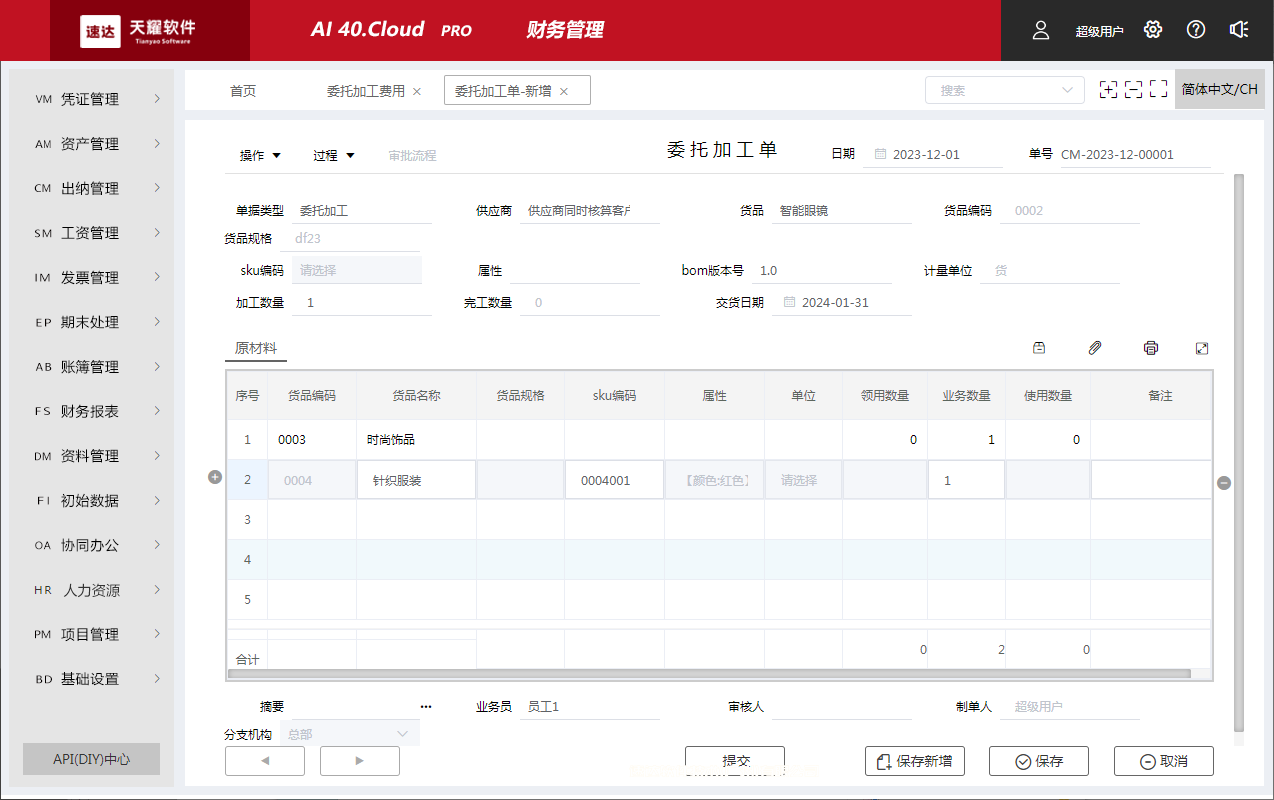Open help with the question mark icon
This screenshot has width=1274, height=800.
tap(1195, 30)
